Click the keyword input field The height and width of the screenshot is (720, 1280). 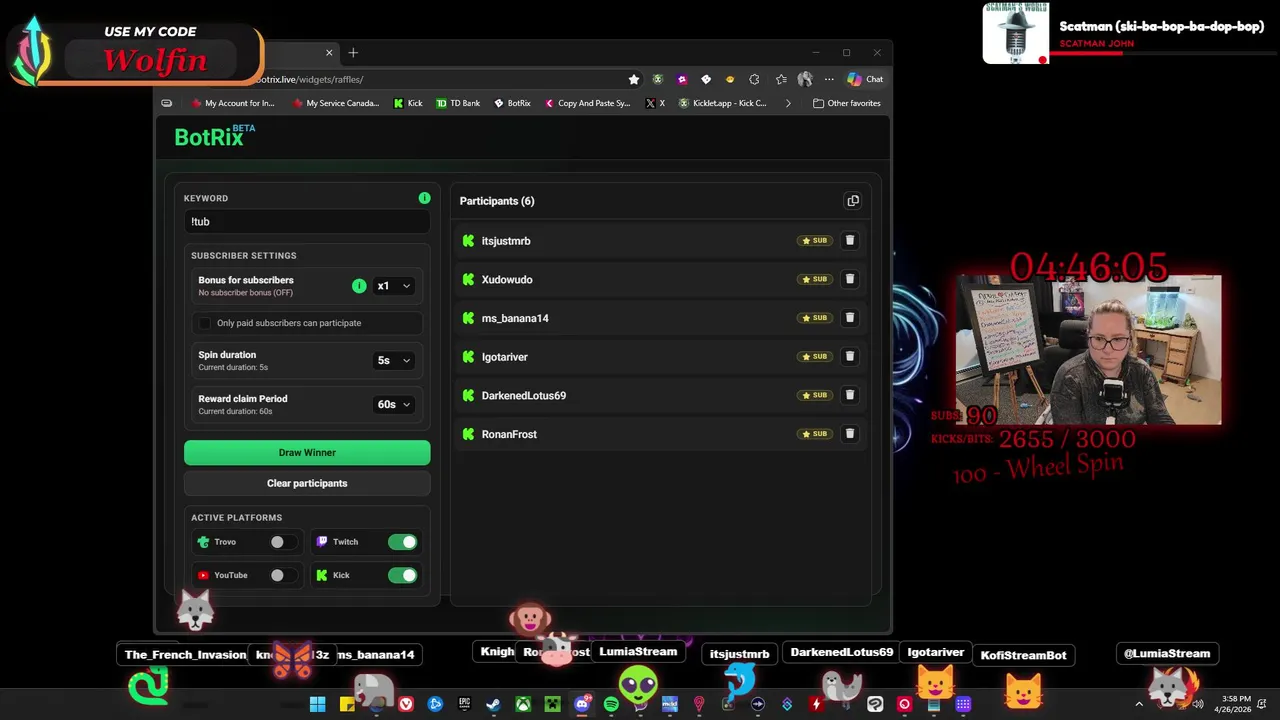point(307,222)
